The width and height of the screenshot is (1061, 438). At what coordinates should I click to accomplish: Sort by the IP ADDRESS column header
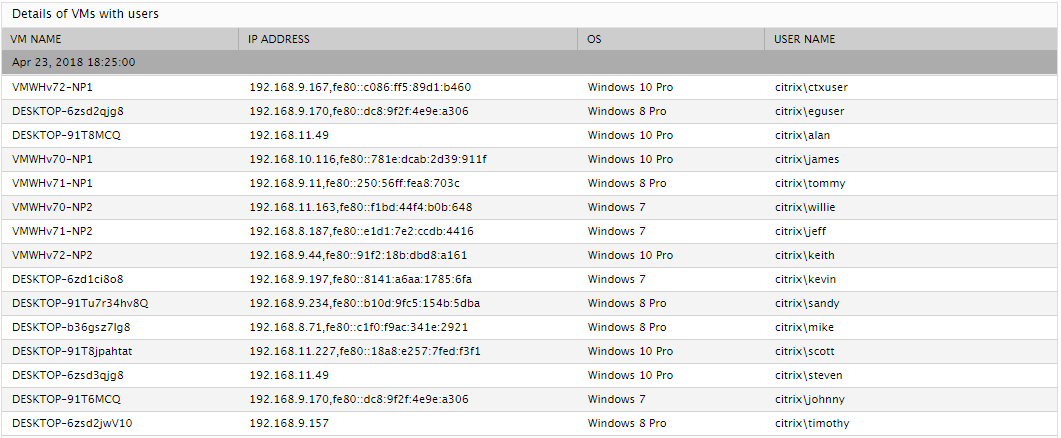pos(279,39)
